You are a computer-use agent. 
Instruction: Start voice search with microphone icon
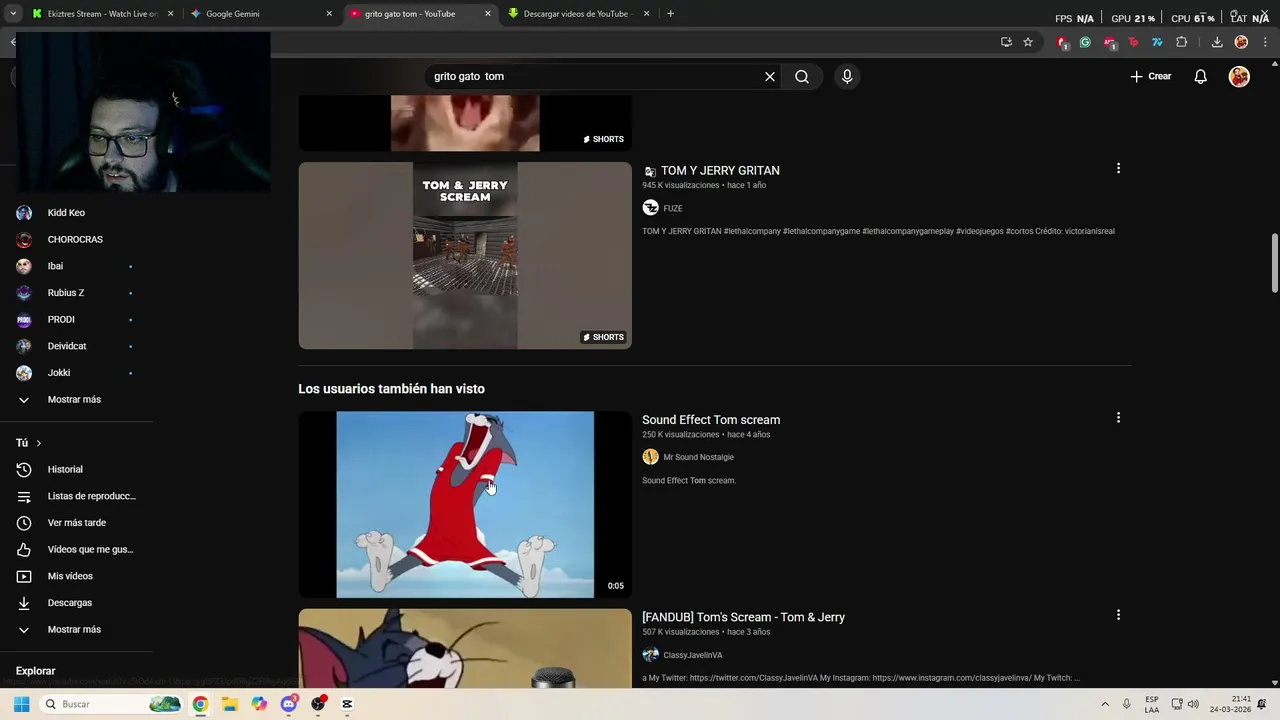pyautogui.click(x=847, y=76)
